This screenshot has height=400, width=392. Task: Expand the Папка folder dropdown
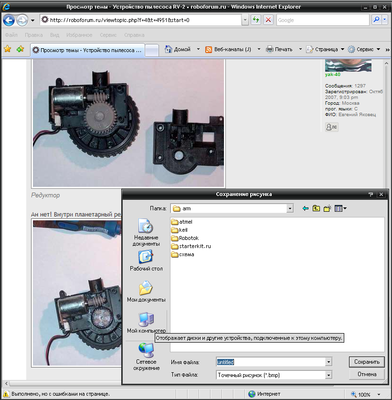pos(290,209)
